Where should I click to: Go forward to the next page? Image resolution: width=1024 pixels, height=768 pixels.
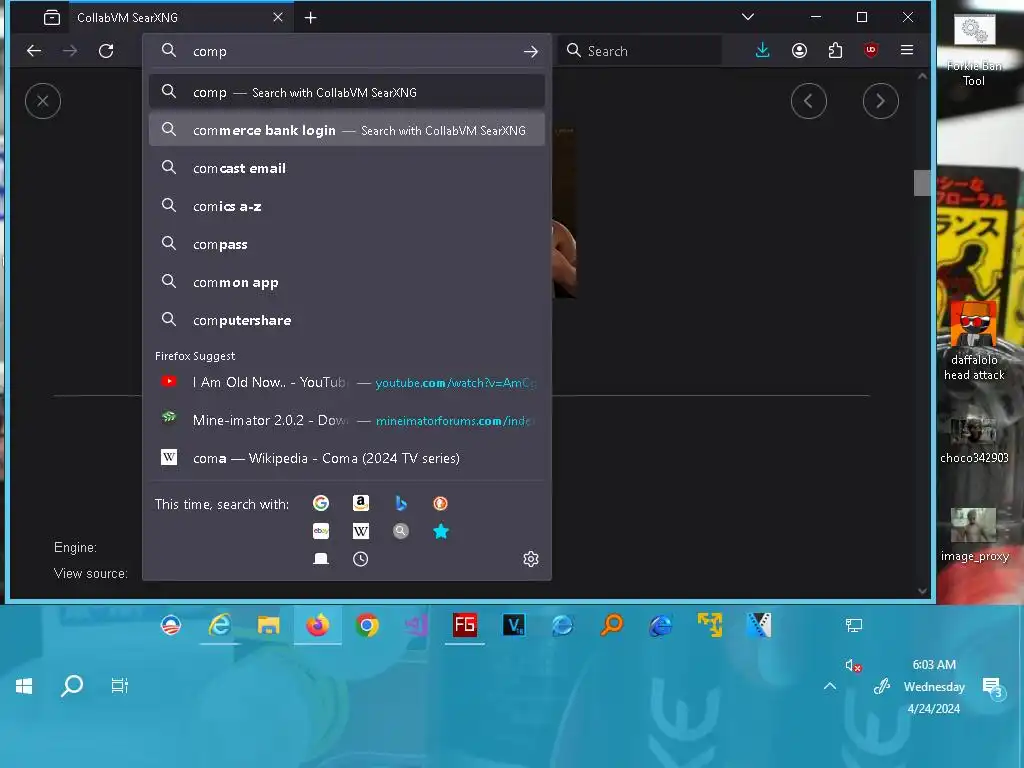tap(70, 51)
